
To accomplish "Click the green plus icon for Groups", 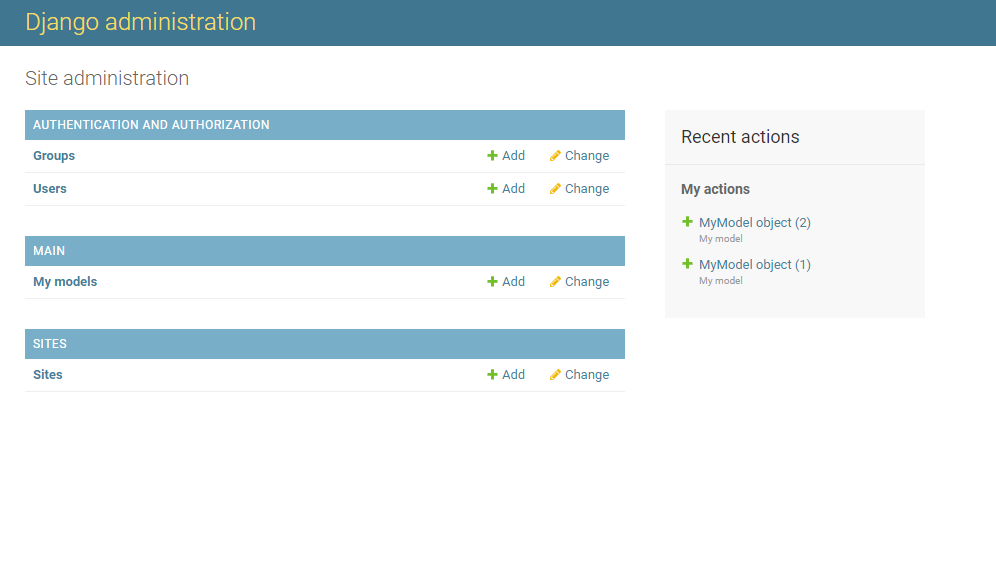I will 492,156.
